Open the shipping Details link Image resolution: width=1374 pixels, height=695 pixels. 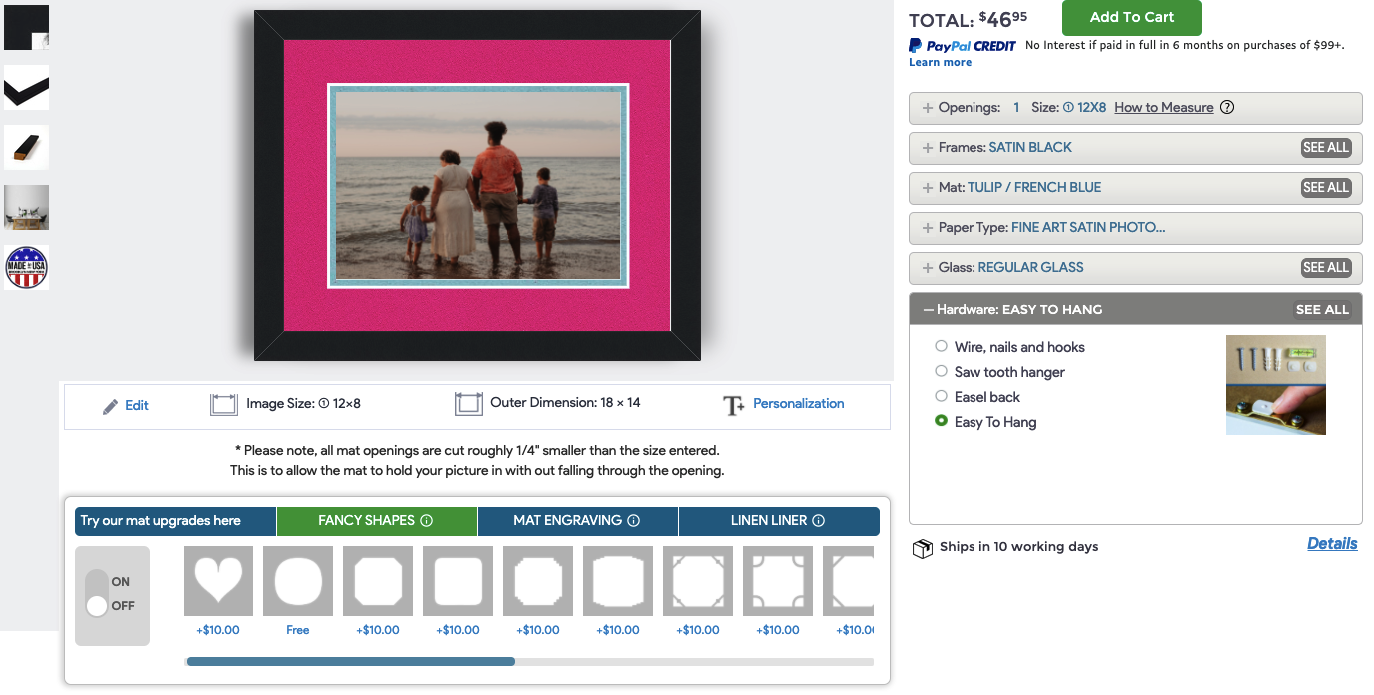pyautogui.click(x=1332, y=544)
